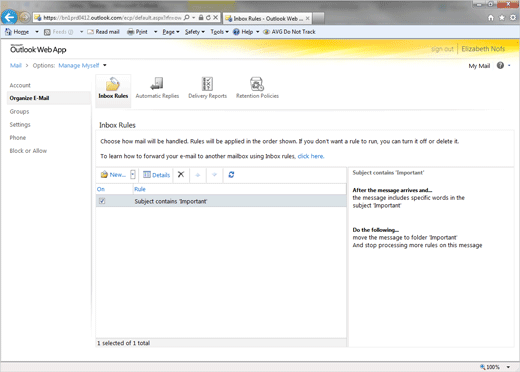Click the My Mail link
Image resolution: width=520 pixels, height=372 pixels.
479,66
